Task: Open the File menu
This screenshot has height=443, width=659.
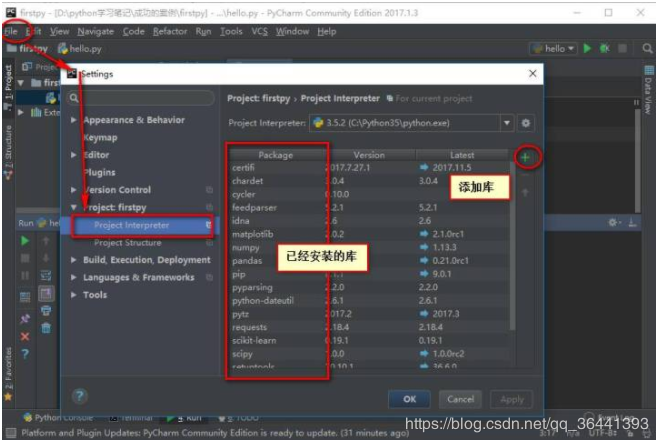Action: (x=11, y=32)
